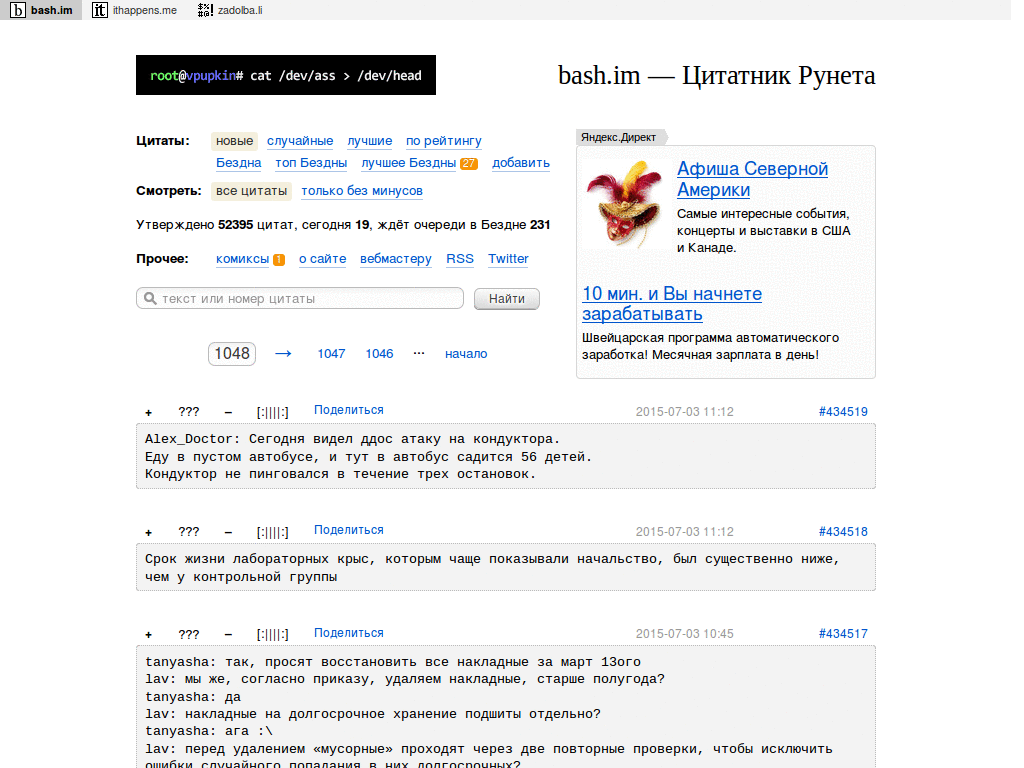Click the timestamp 2015-07-03 10:45
The width and height of the screenshot is (1024, 768).
tap(684, 634)
